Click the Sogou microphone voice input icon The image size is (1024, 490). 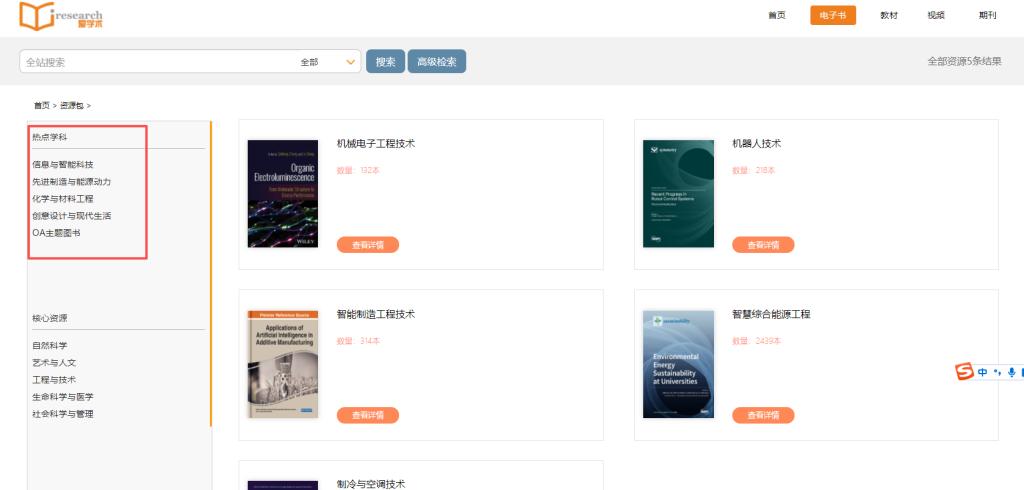pos(1012,372)
